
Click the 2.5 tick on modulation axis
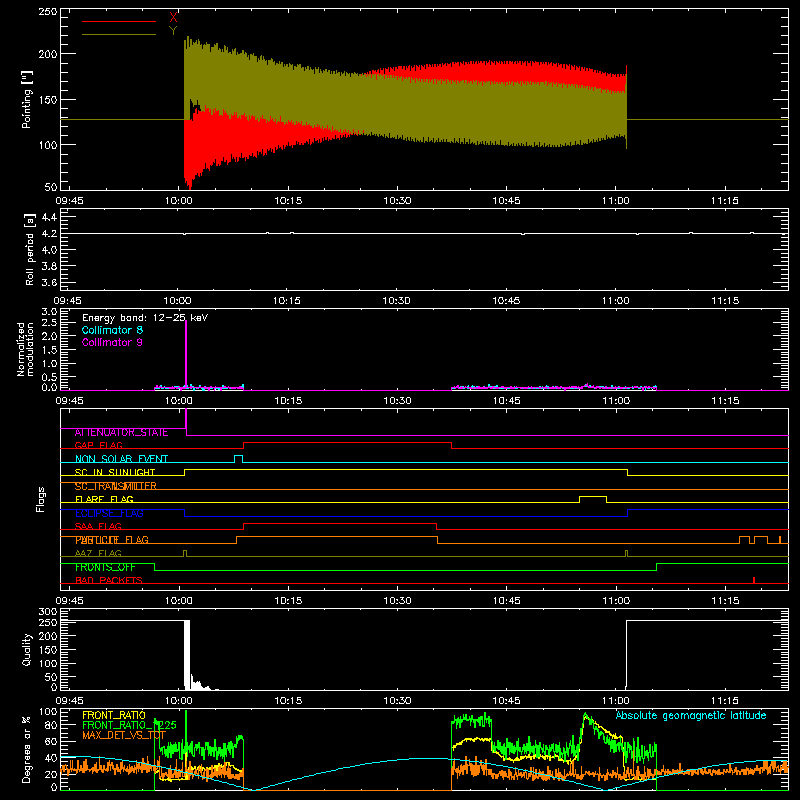click(x=49, y=323)
